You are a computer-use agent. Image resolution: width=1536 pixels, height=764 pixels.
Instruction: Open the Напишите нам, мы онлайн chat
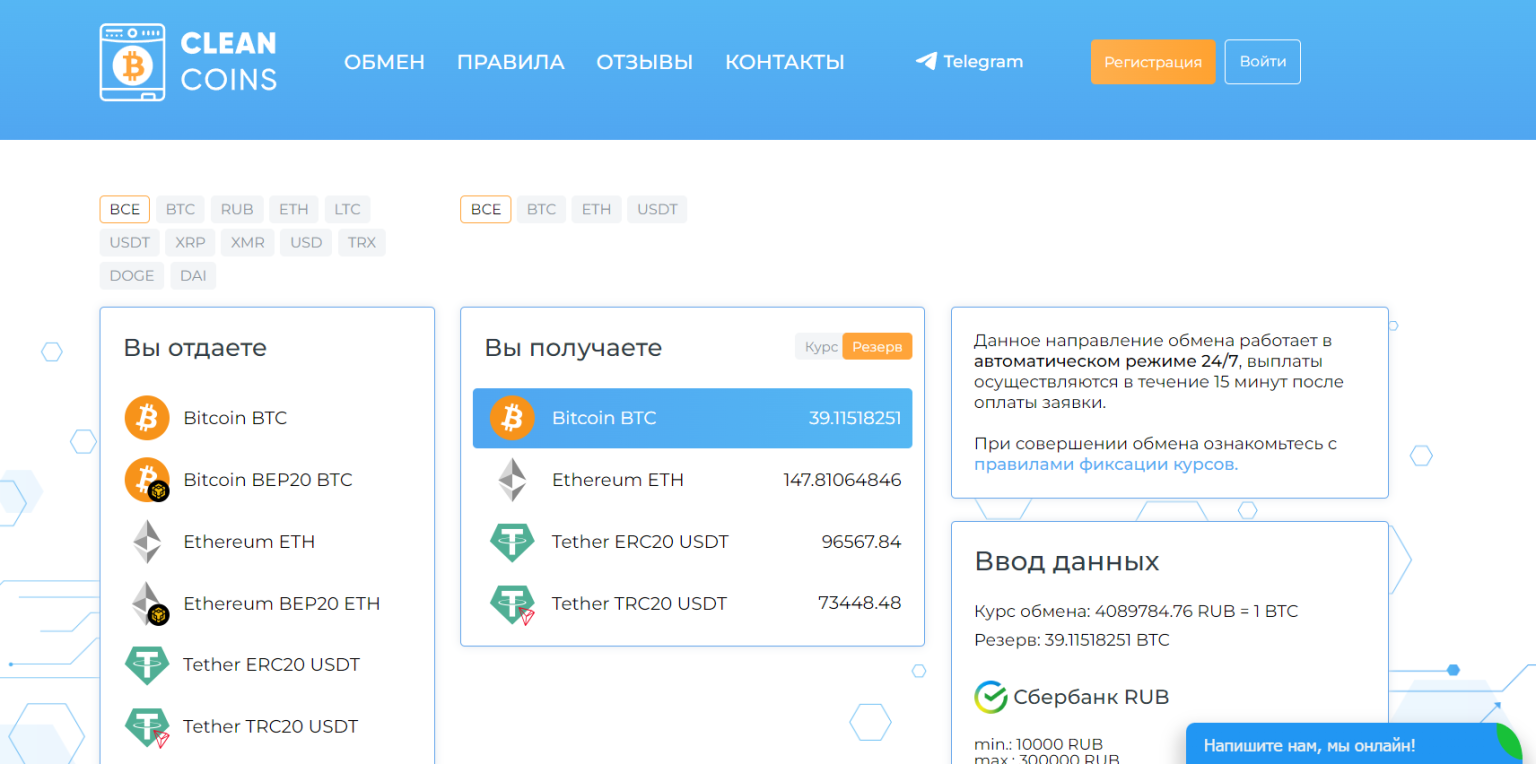[1354, 744]
